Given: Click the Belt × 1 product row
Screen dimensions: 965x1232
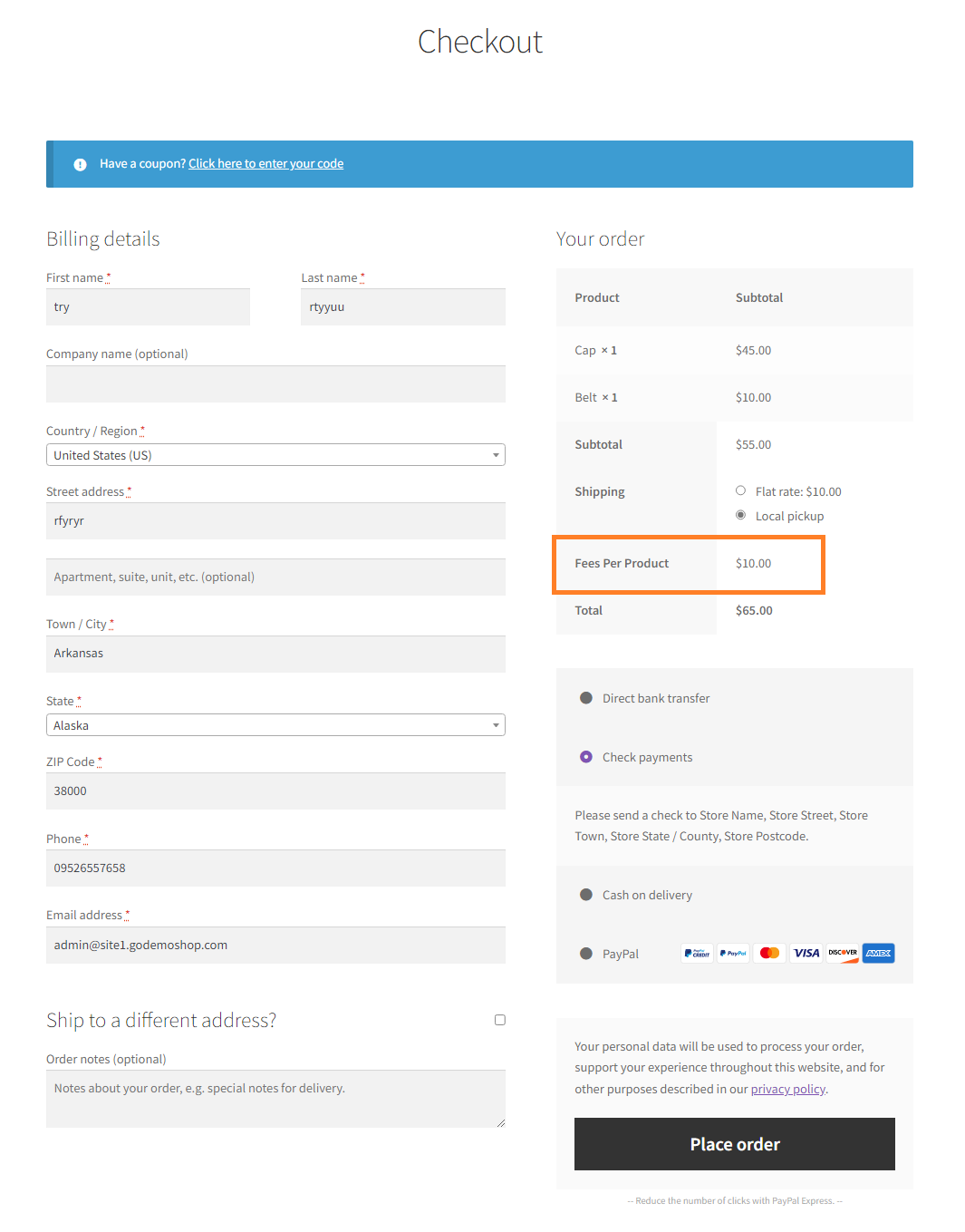Looking at the screenshot, I should (735, 397).
